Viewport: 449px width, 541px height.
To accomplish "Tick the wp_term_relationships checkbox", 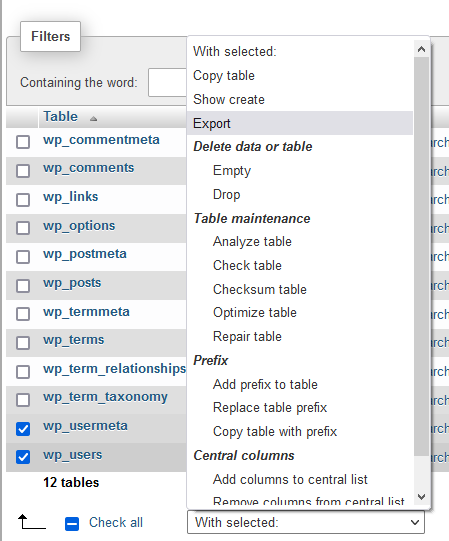I will coord(23,372).
